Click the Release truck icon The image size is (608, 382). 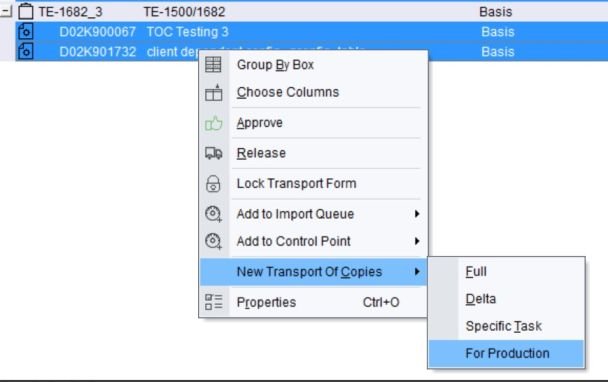(214, 153)
